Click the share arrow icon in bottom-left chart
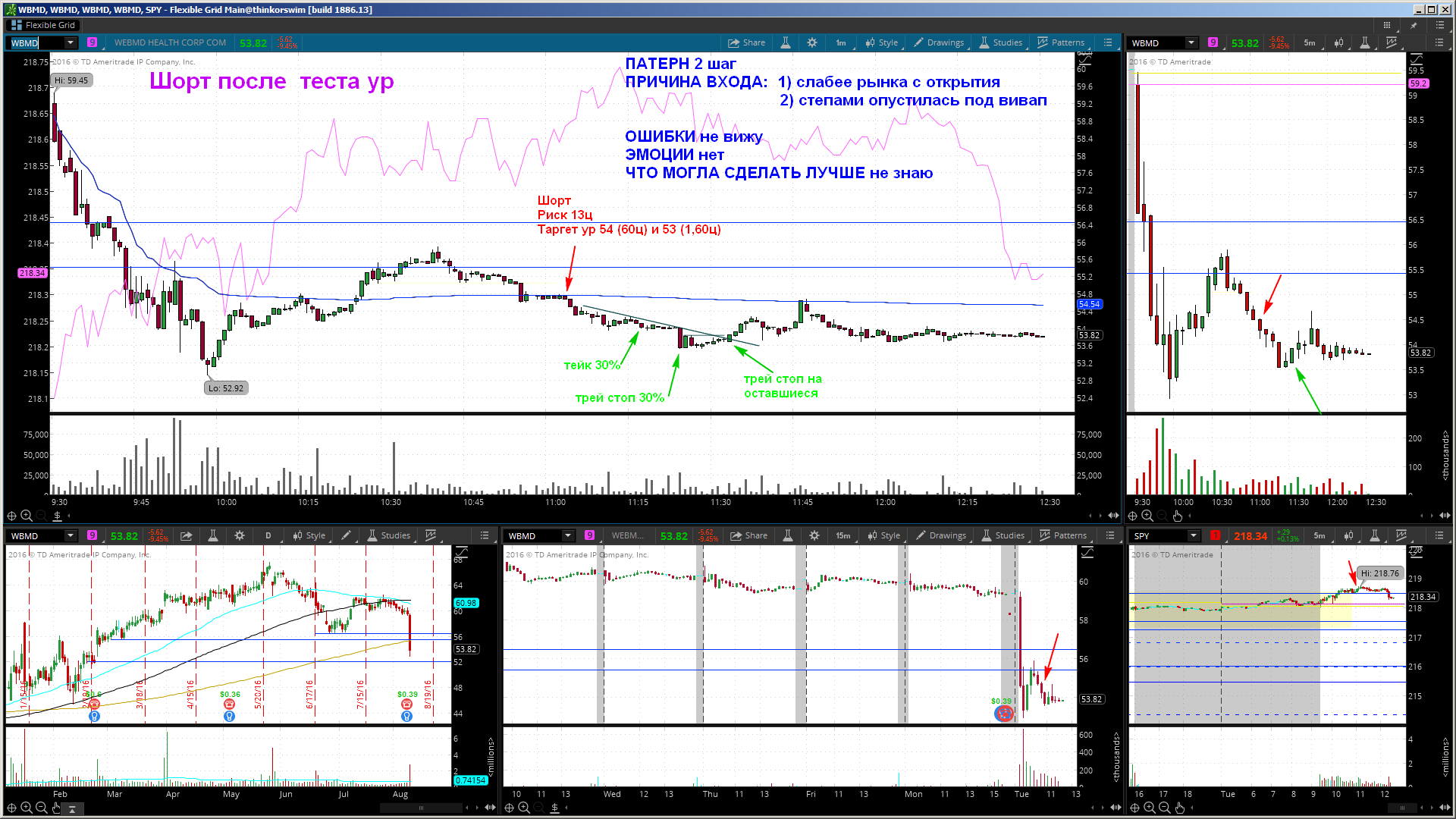This screenshot has width=1456, height=819. pyautogui.click(x=187, y=535)
